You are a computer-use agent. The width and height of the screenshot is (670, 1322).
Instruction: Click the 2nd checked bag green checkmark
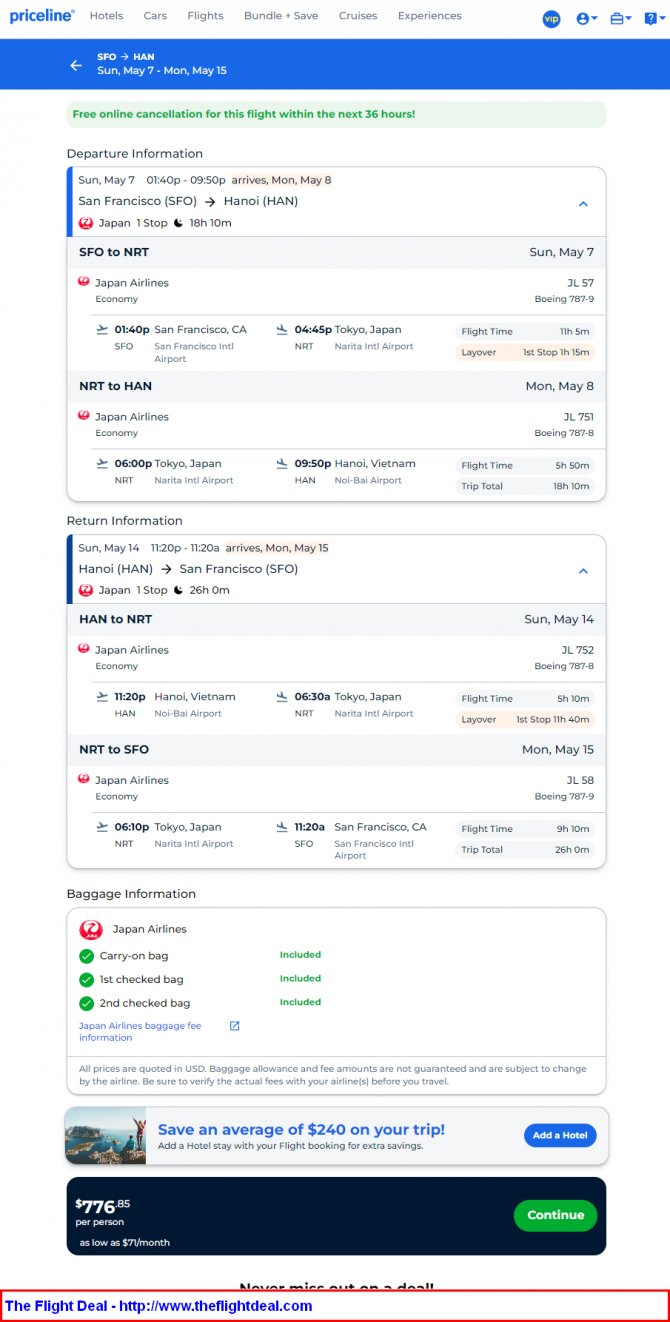coord(87,1003)
